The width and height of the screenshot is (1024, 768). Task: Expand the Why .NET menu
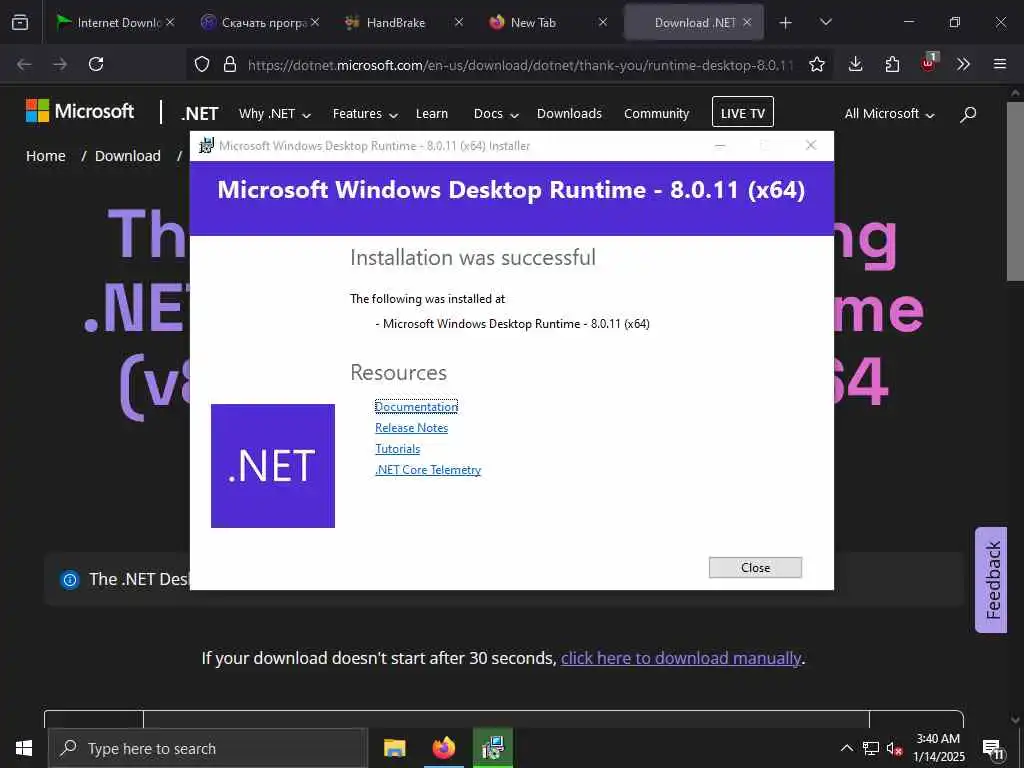(x=274, y=114)
